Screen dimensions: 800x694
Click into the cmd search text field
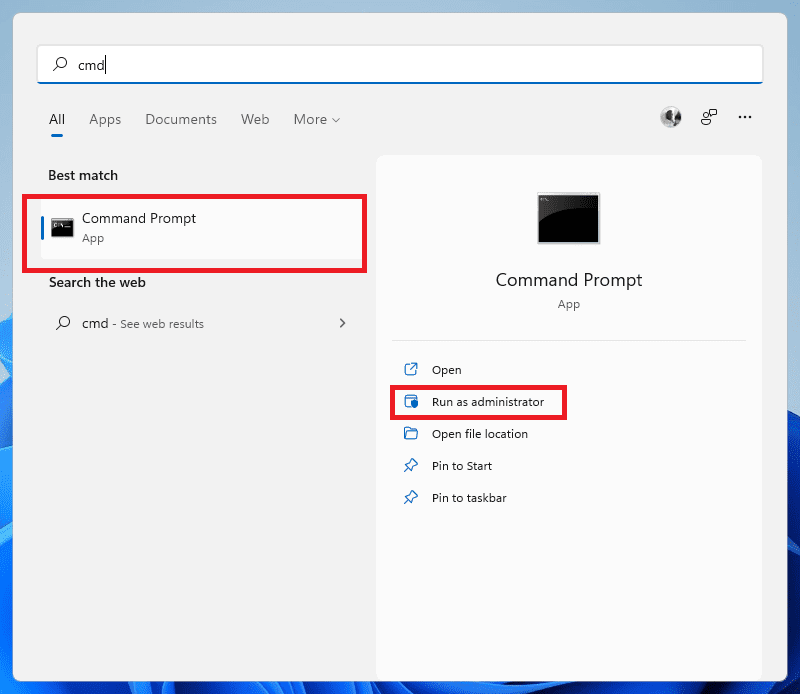tap(400, 64)
